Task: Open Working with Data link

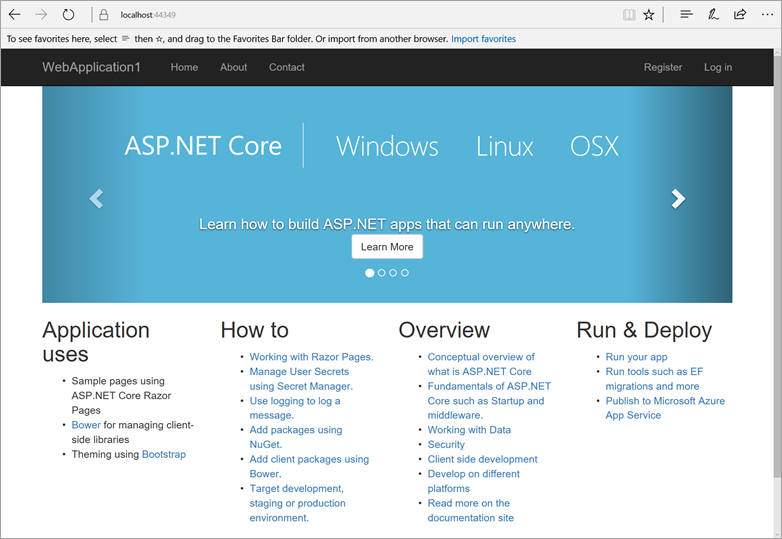Action: pyautogui.click(x=469, y=430)
